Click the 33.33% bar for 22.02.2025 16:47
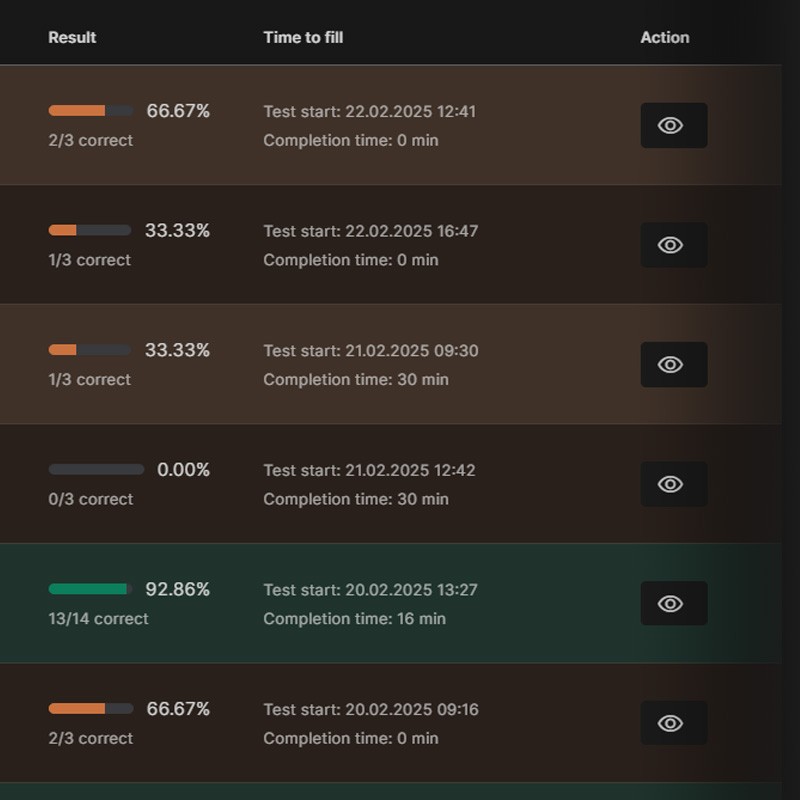The width and height of the screenshot is (800, 800). pyautogui.click(x=90, y=230)
